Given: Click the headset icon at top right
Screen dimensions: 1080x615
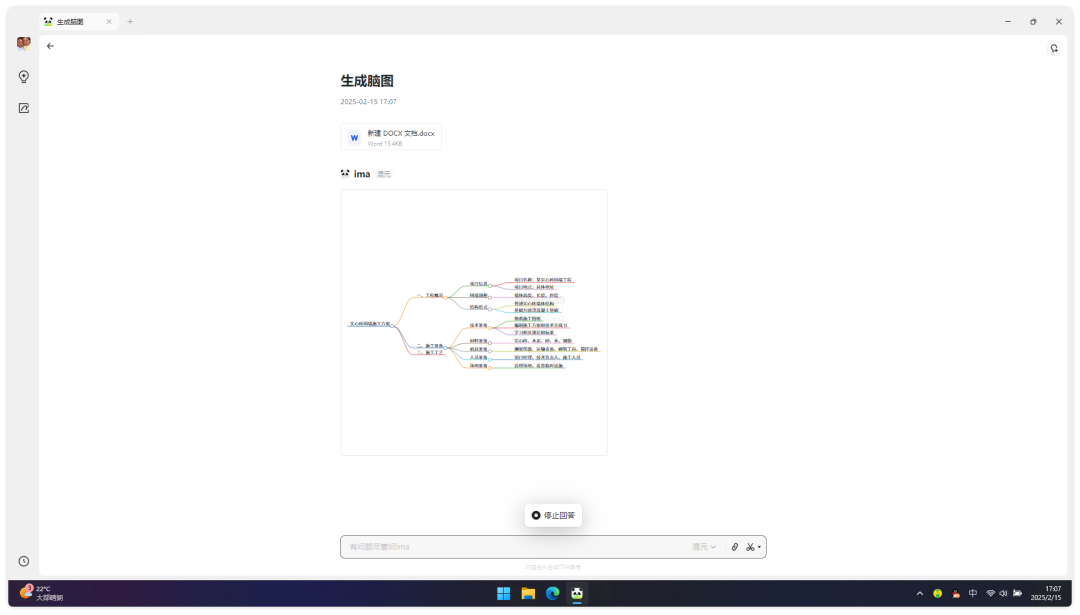Looking at the screenshot, I should coord(1053,48).
